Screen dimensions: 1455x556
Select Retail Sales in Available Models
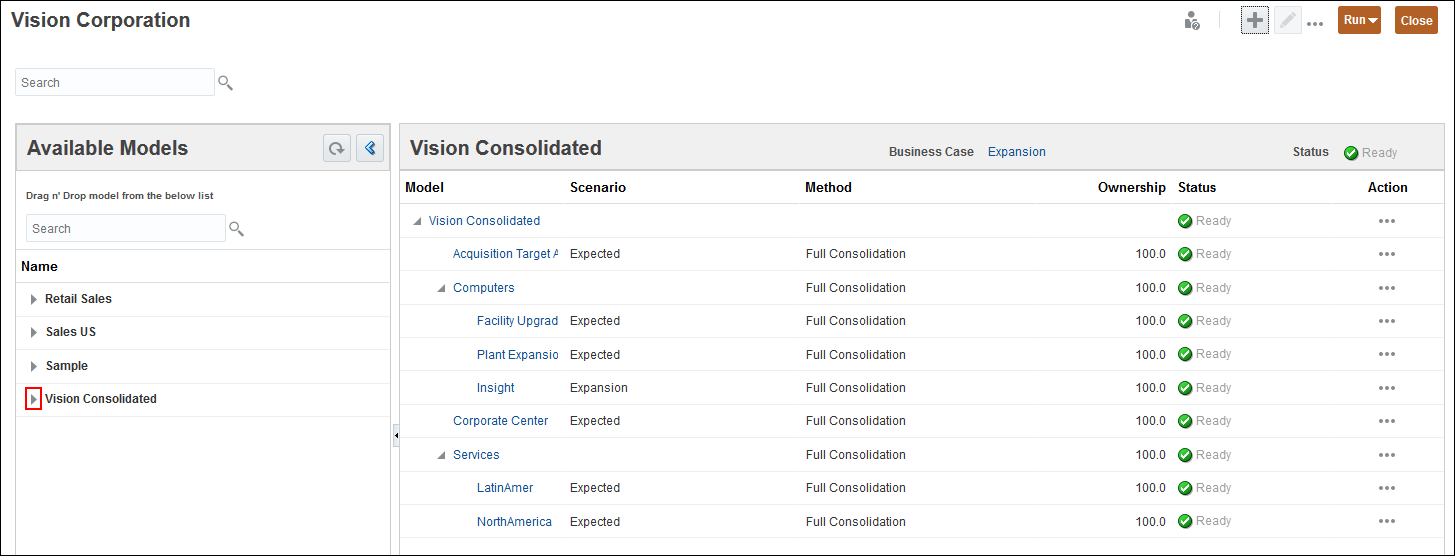(78, 299)
